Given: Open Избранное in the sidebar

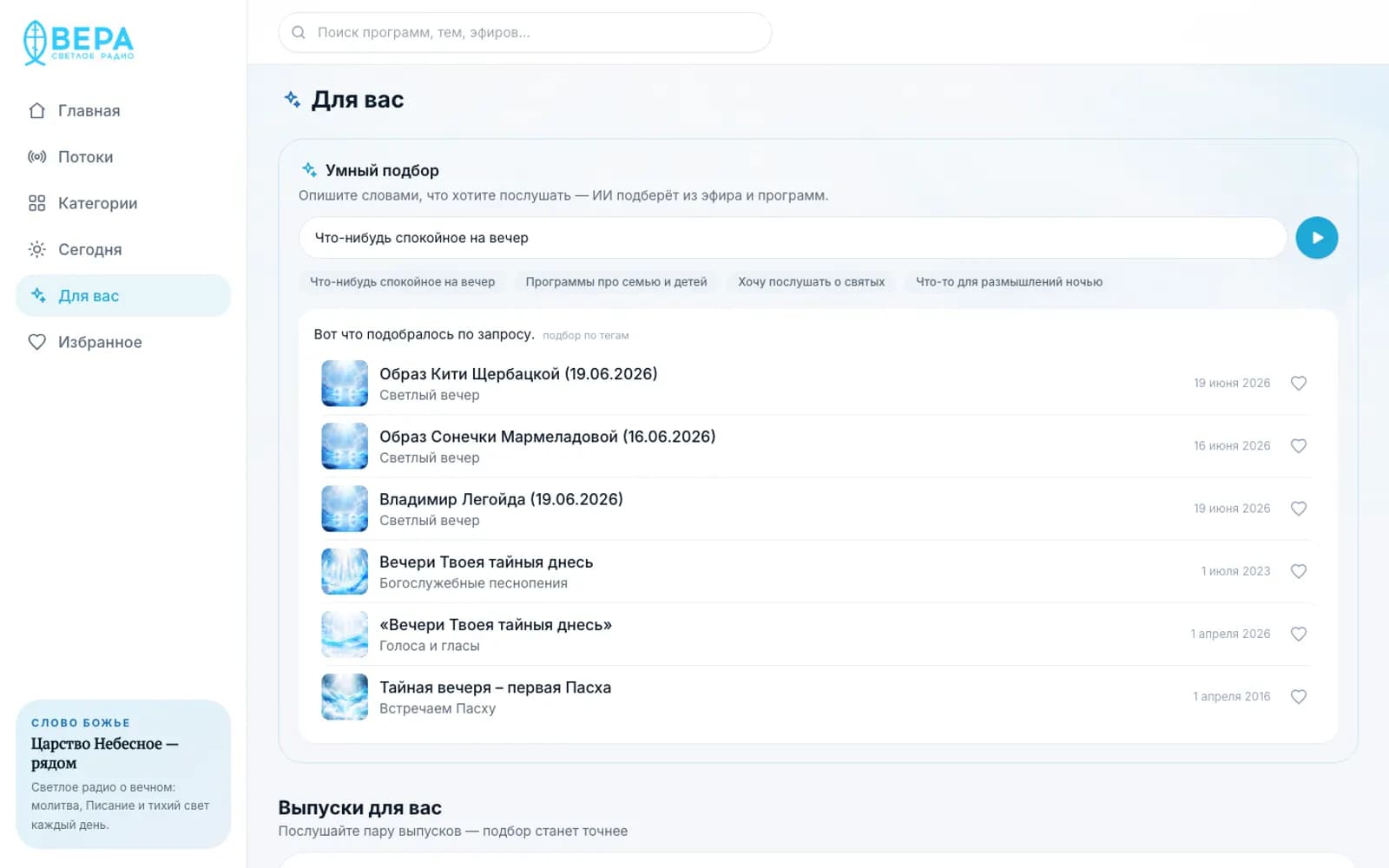Looking at the screenshot, I should 123,342.
